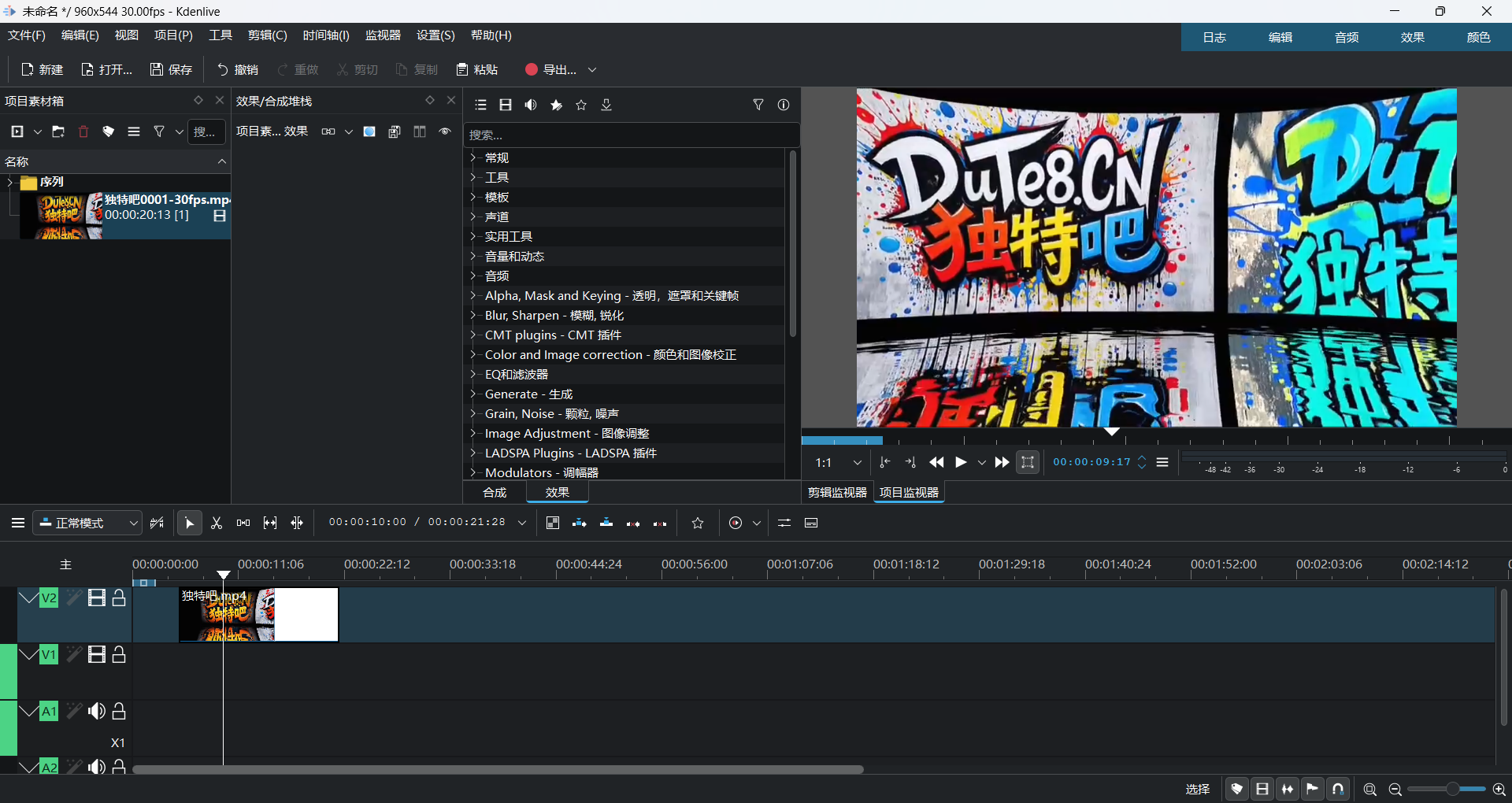Click the mix clips checkerboard icon
1512x803 pixels.
click(553, 523)
